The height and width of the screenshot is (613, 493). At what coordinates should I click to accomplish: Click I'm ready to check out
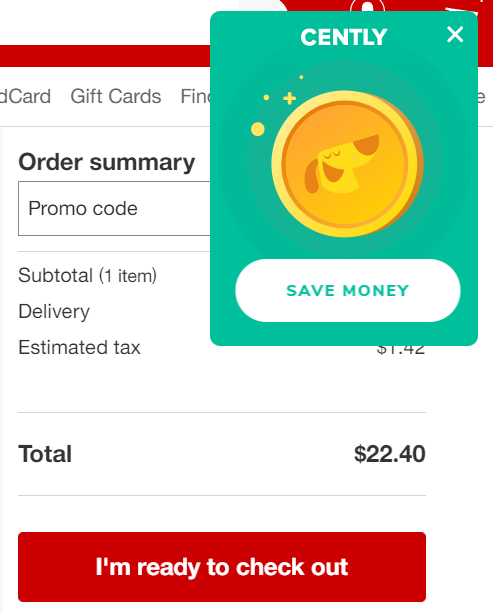[222, 566]
